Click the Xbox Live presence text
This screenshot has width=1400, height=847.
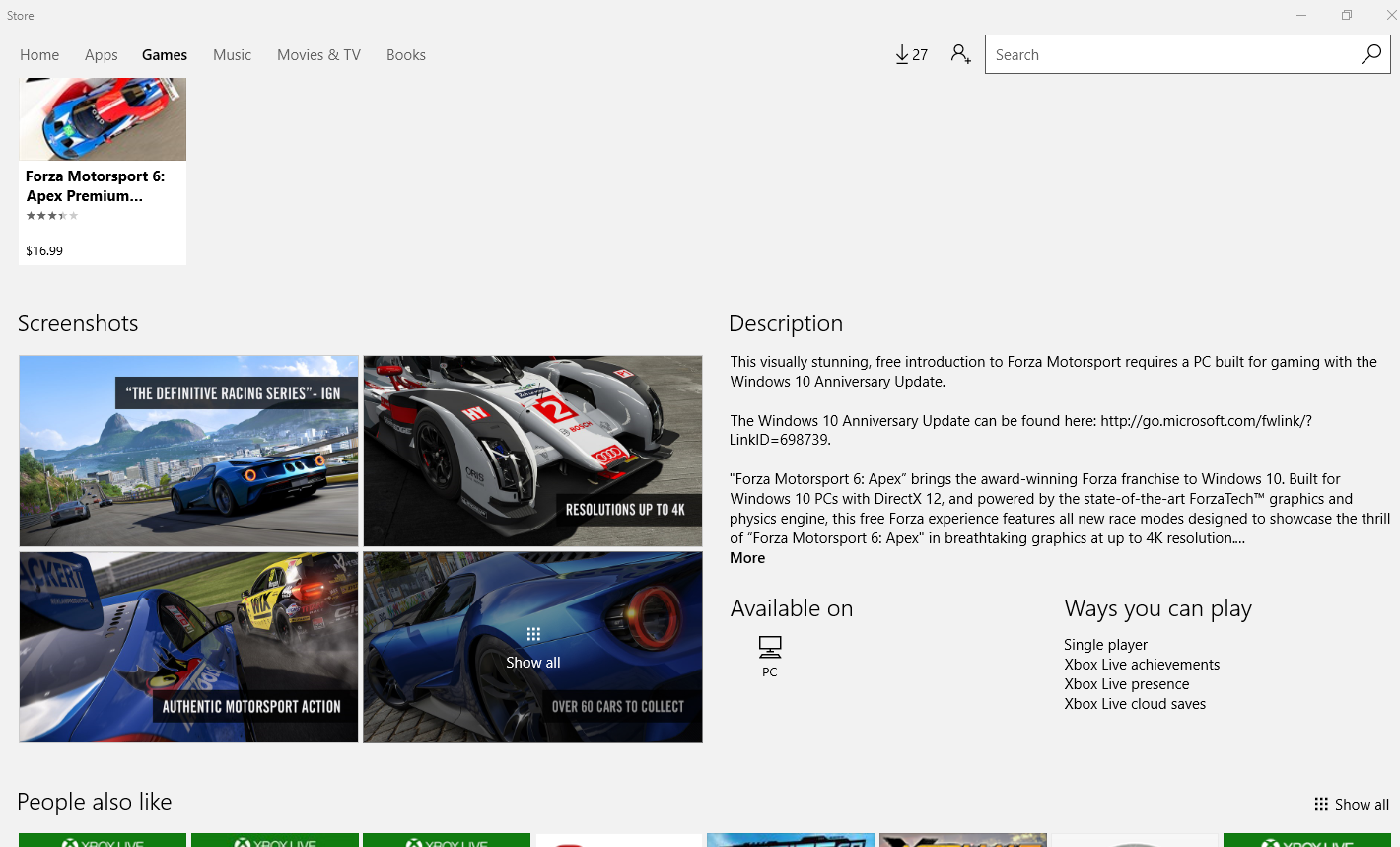click(x=1126, y=684)
